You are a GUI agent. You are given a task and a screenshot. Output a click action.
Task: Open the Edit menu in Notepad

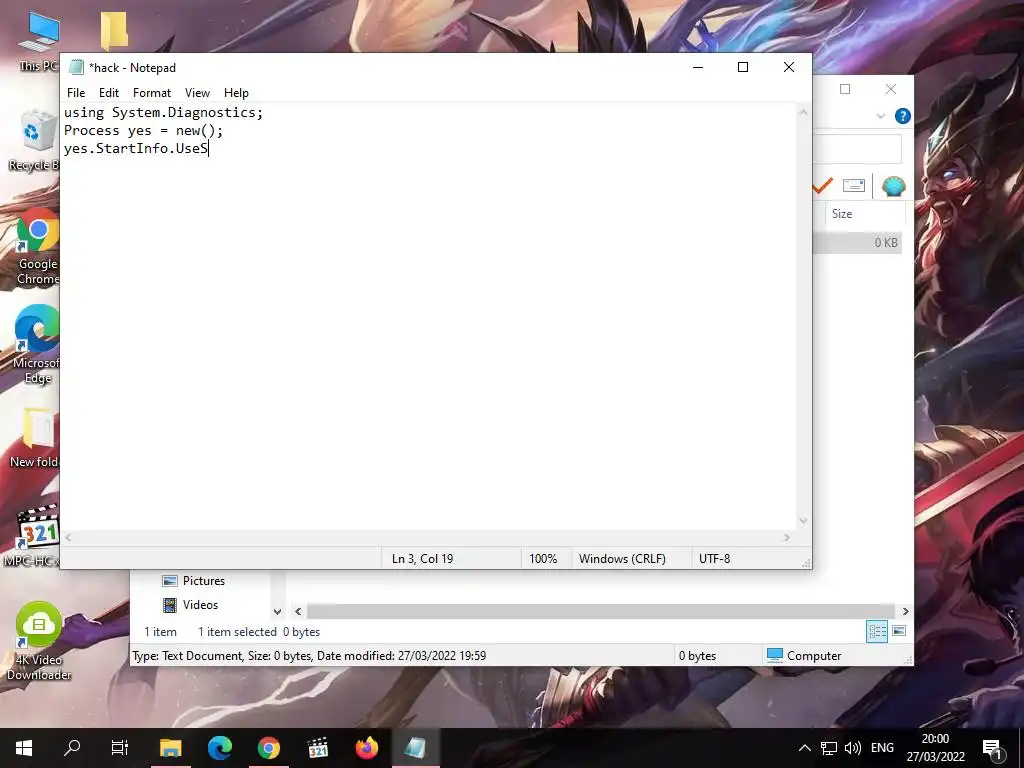tap(108, 93)
